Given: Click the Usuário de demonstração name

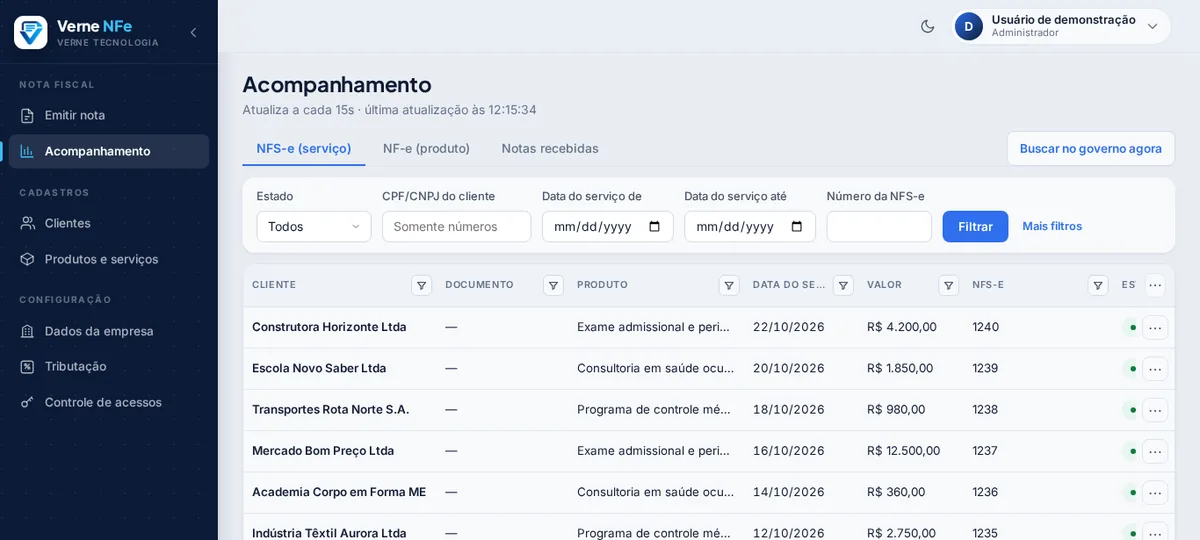Looking at the screenshot, I should (1064, 19).
